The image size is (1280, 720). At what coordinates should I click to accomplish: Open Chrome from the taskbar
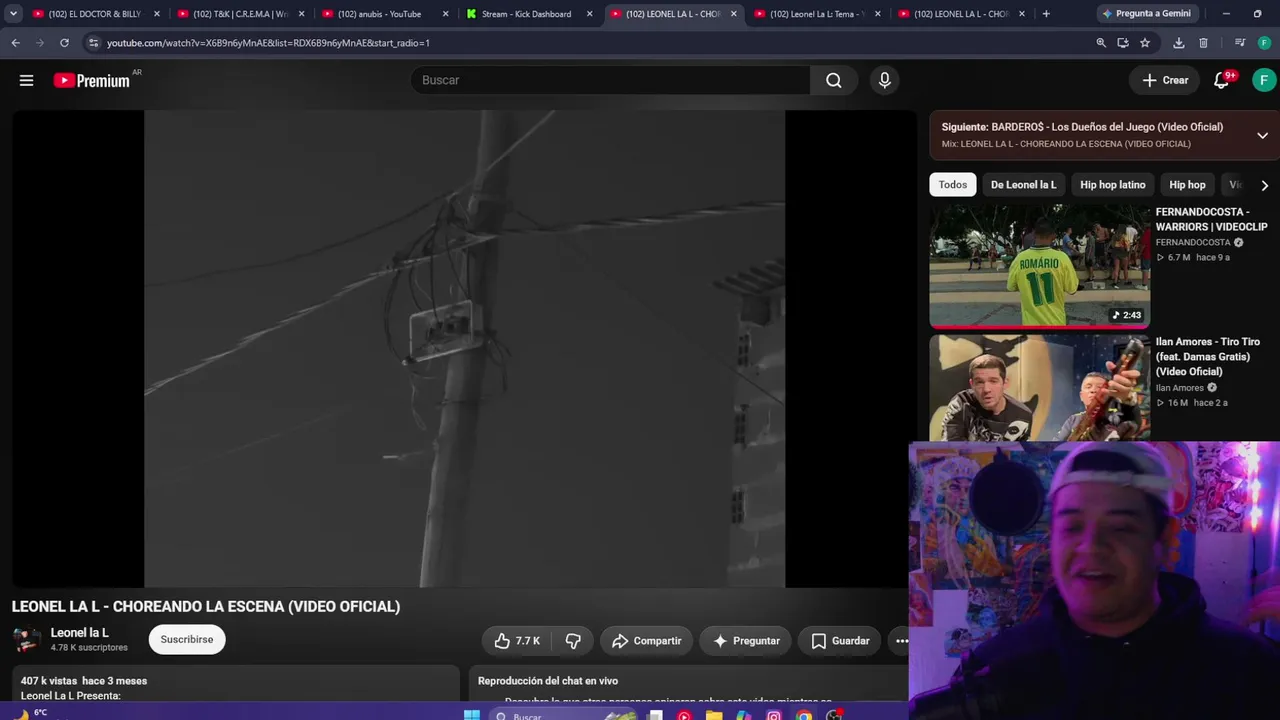(803, 715)
